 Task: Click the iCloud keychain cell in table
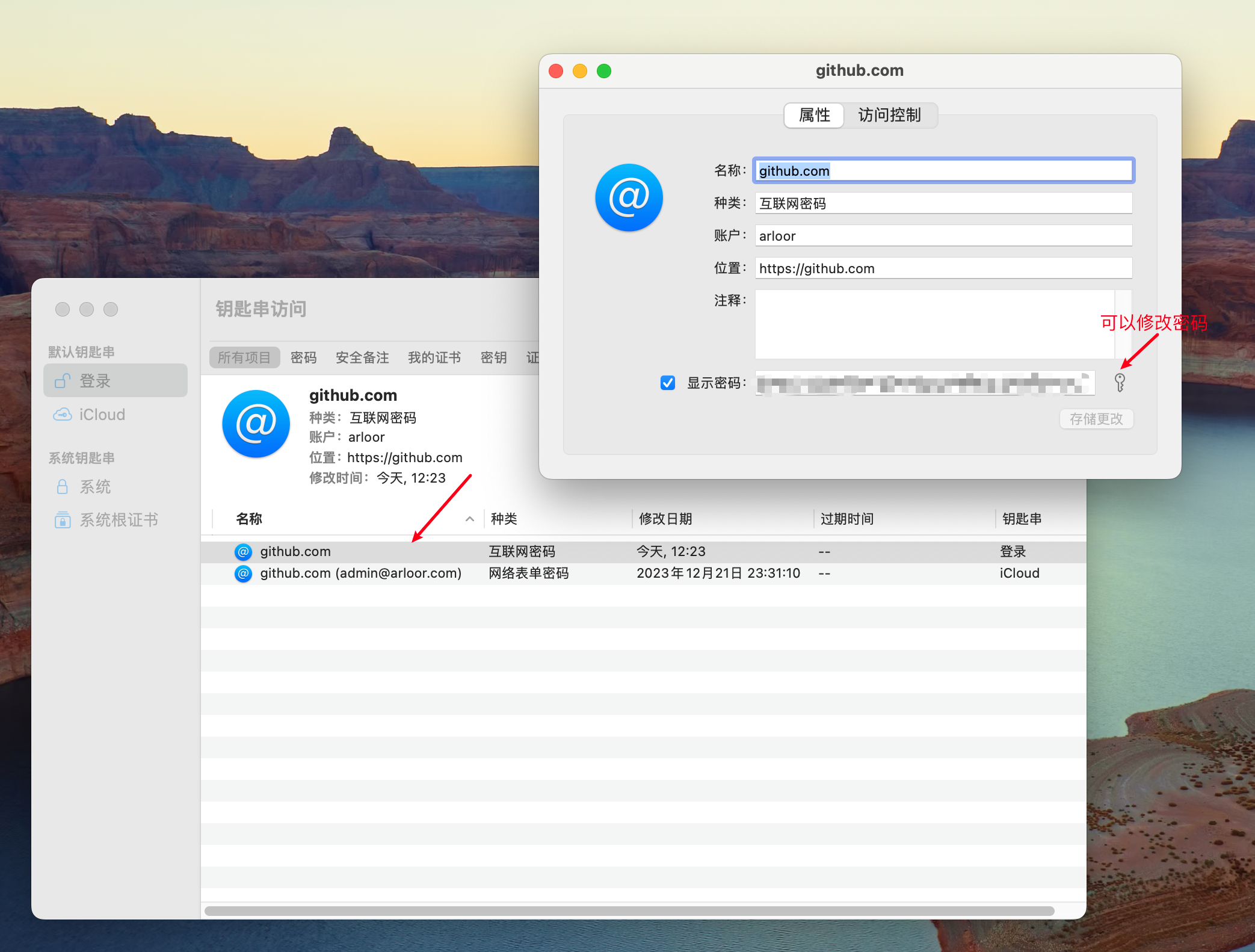pos(1020,573)
